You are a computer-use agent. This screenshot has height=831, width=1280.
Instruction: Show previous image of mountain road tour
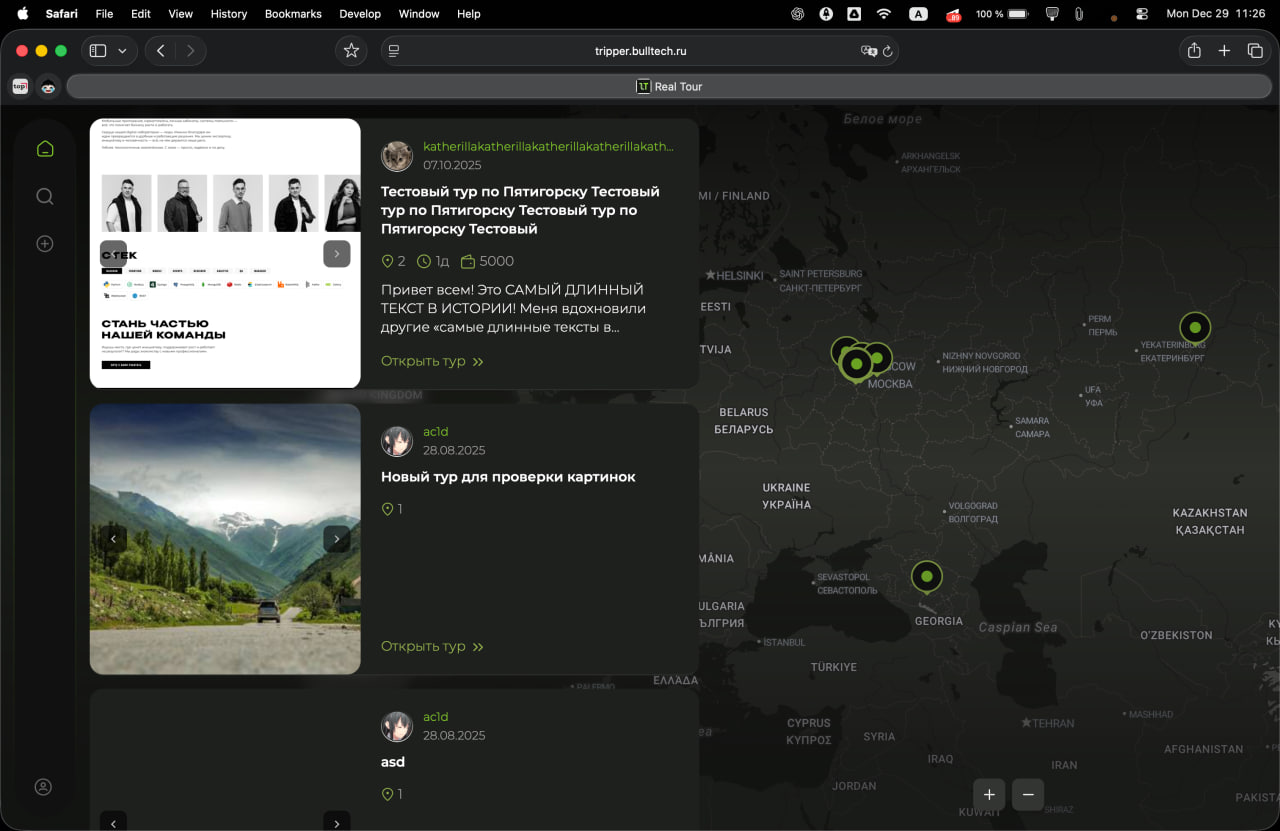(113, 539)
